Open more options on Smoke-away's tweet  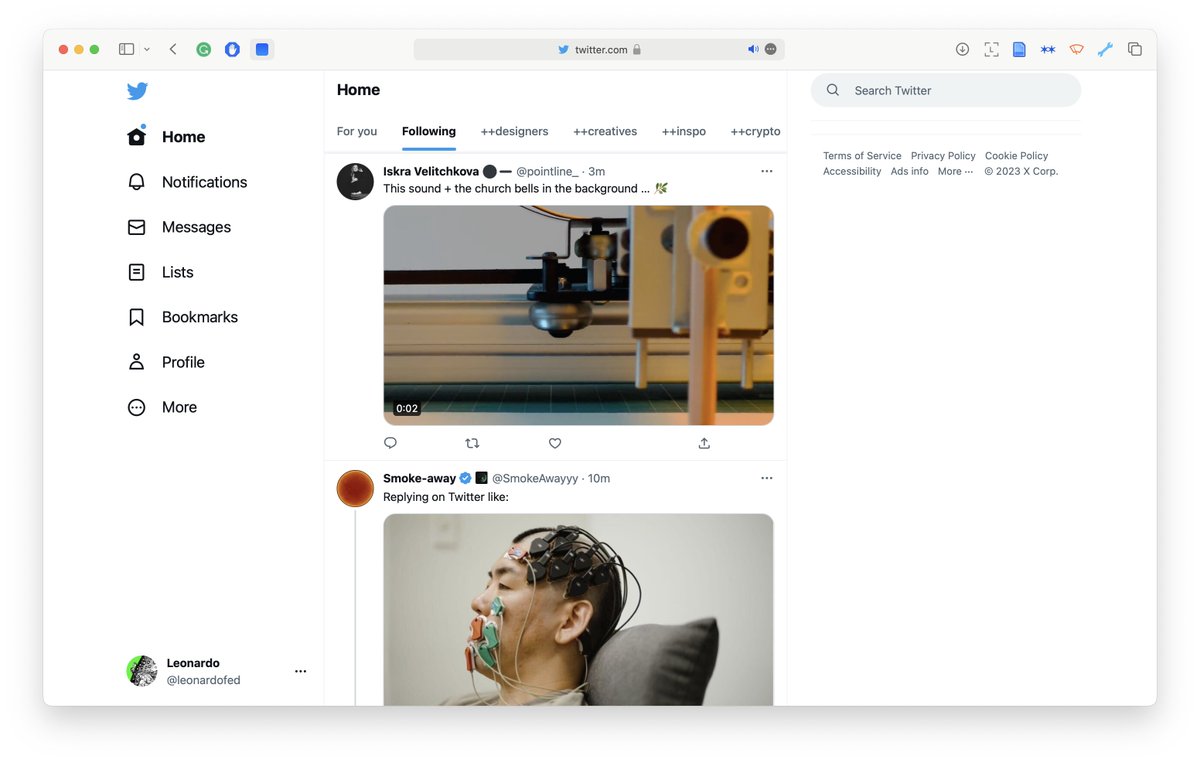click(x=767, y=478)
